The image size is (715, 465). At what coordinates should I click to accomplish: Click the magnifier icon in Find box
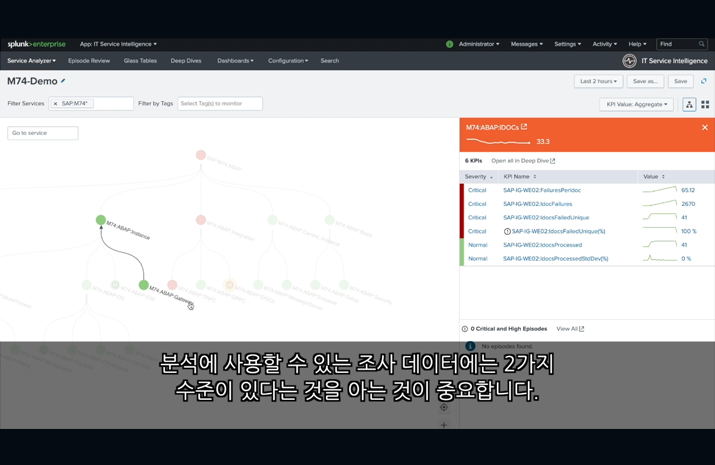(701, 44)
